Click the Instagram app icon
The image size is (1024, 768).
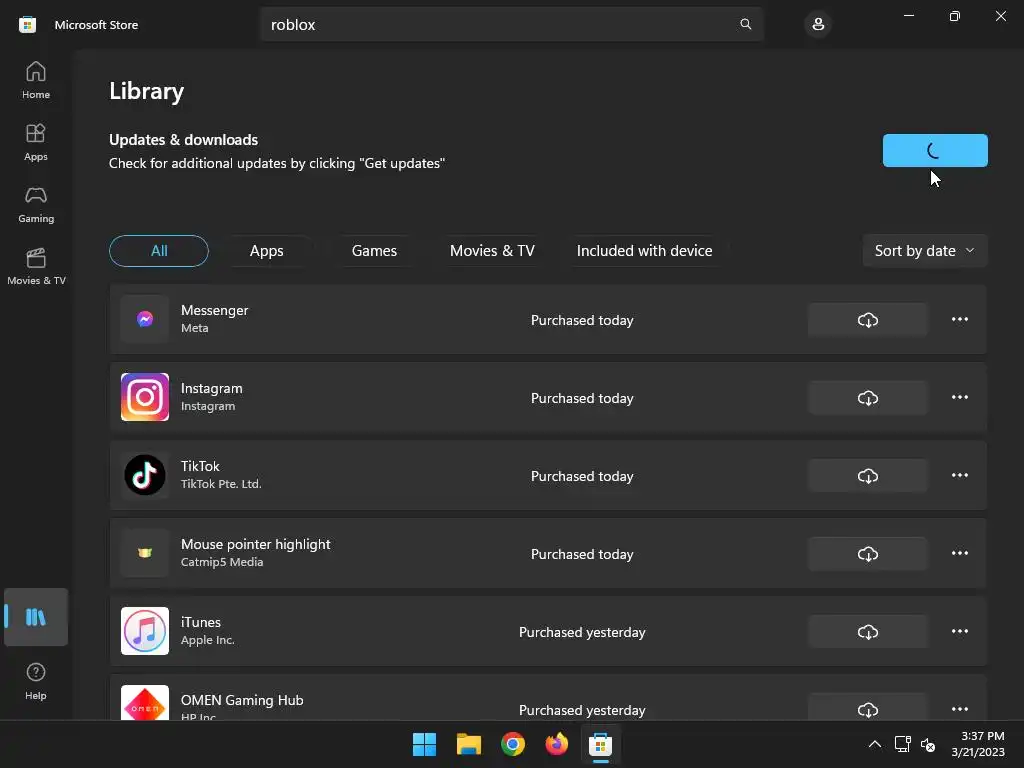tap(145, 397)
